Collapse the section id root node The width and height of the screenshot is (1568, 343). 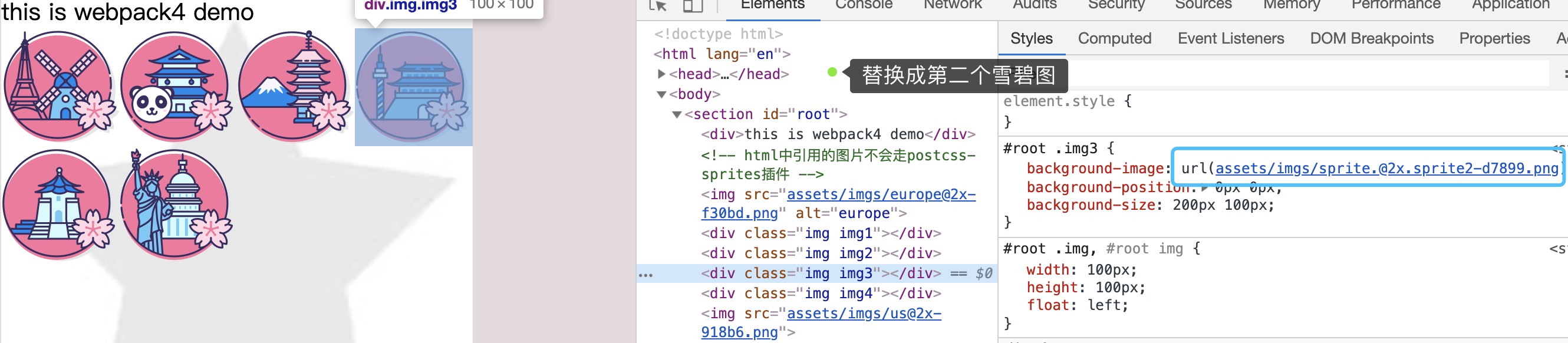(676, 114)
